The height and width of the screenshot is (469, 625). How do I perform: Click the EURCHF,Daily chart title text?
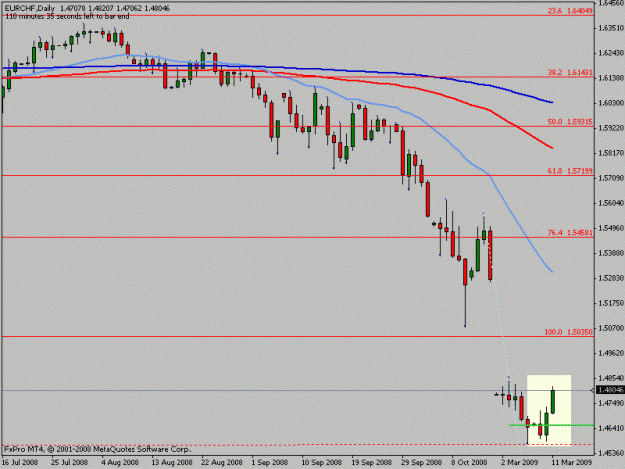point(29,8)
